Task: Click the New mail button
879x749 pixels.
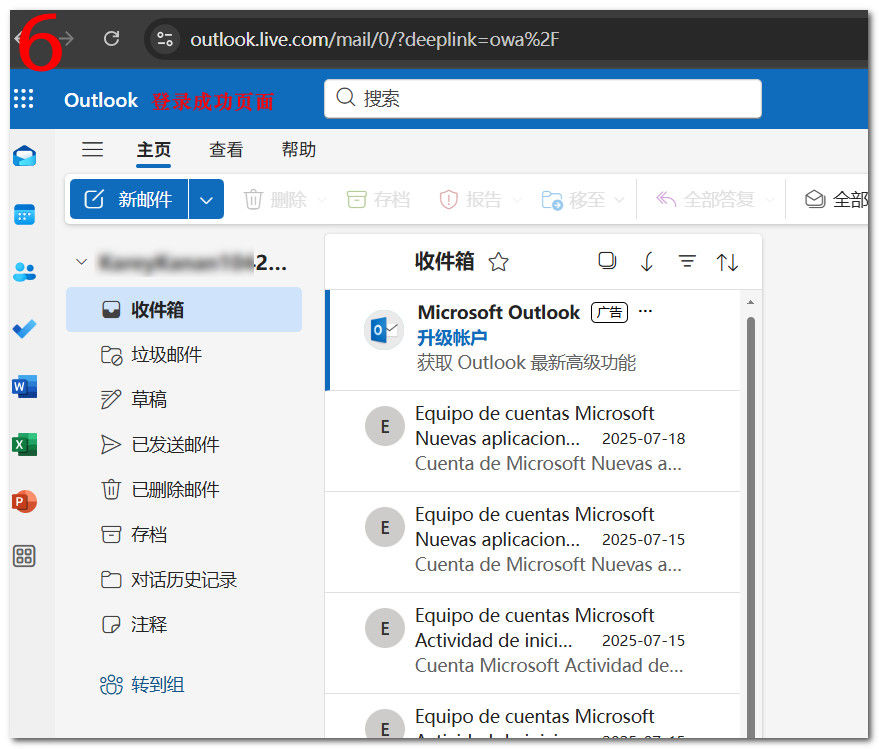Action: 129,199
